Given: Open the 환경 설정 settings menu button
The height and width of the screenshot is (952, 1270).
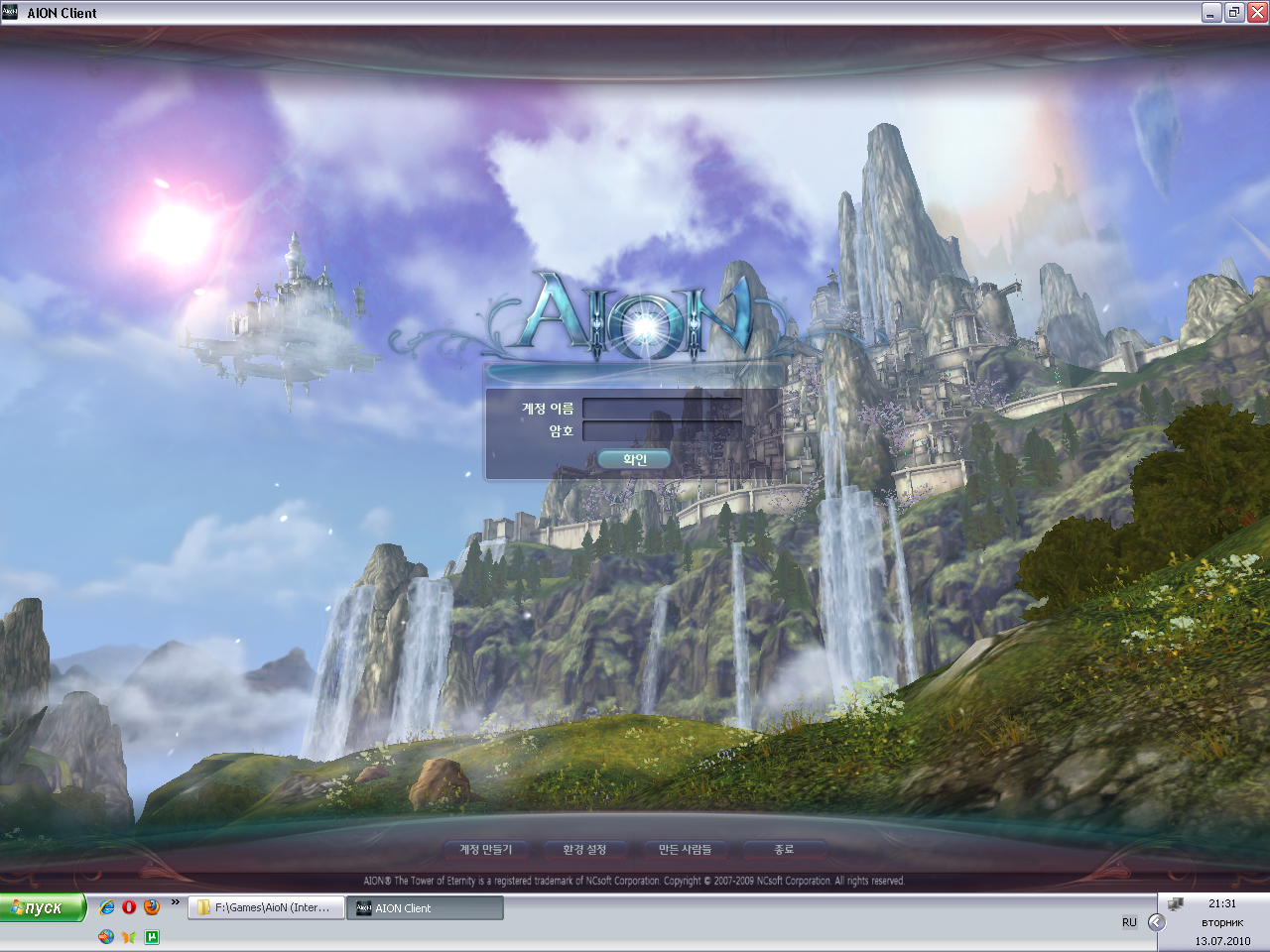Looking at the screenshot, I should pyautogui.click(x=584, y=850).
